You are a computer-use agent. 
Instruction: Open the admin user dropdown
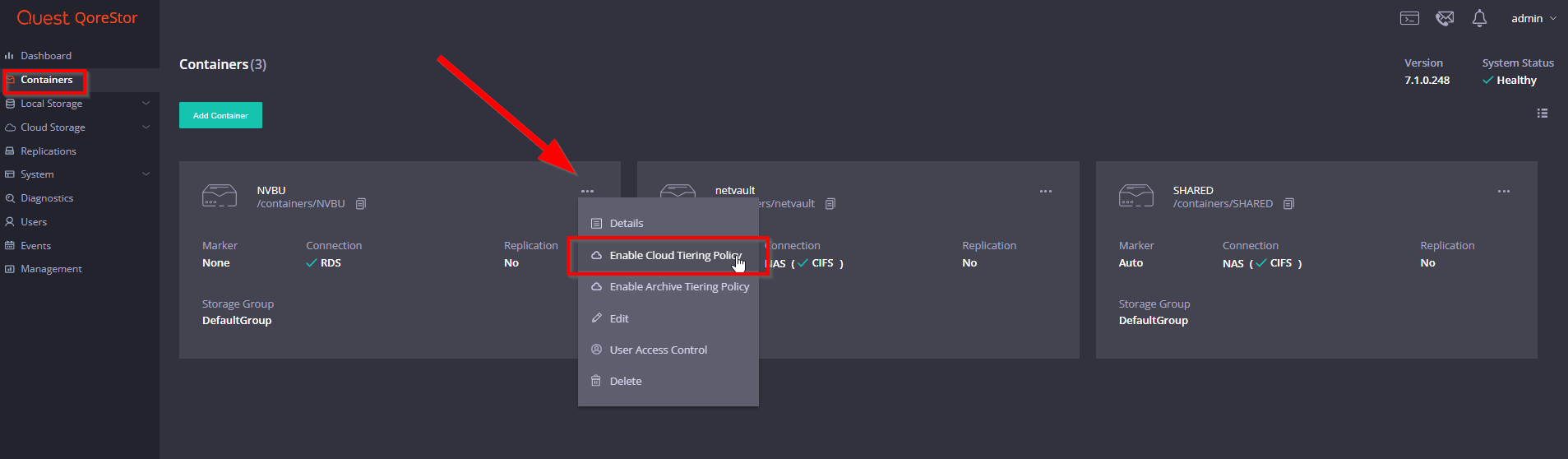(1533, 18)
